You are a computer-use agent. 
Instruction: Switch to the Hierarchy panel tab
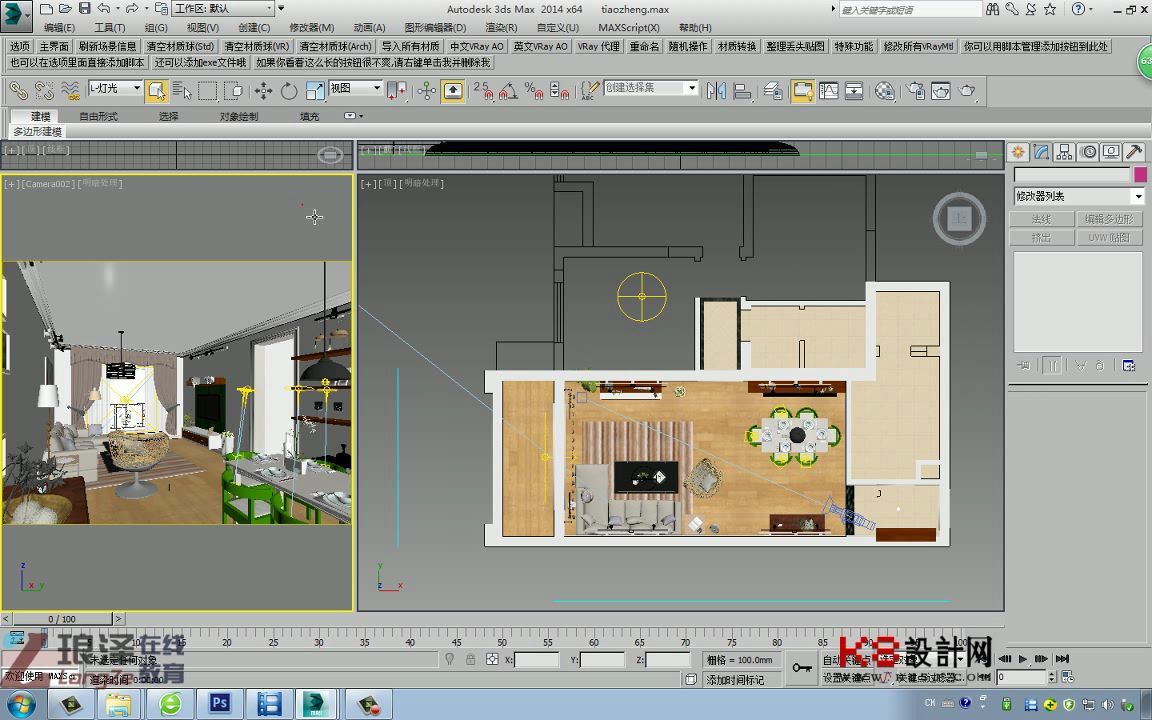coord(1064,152)
